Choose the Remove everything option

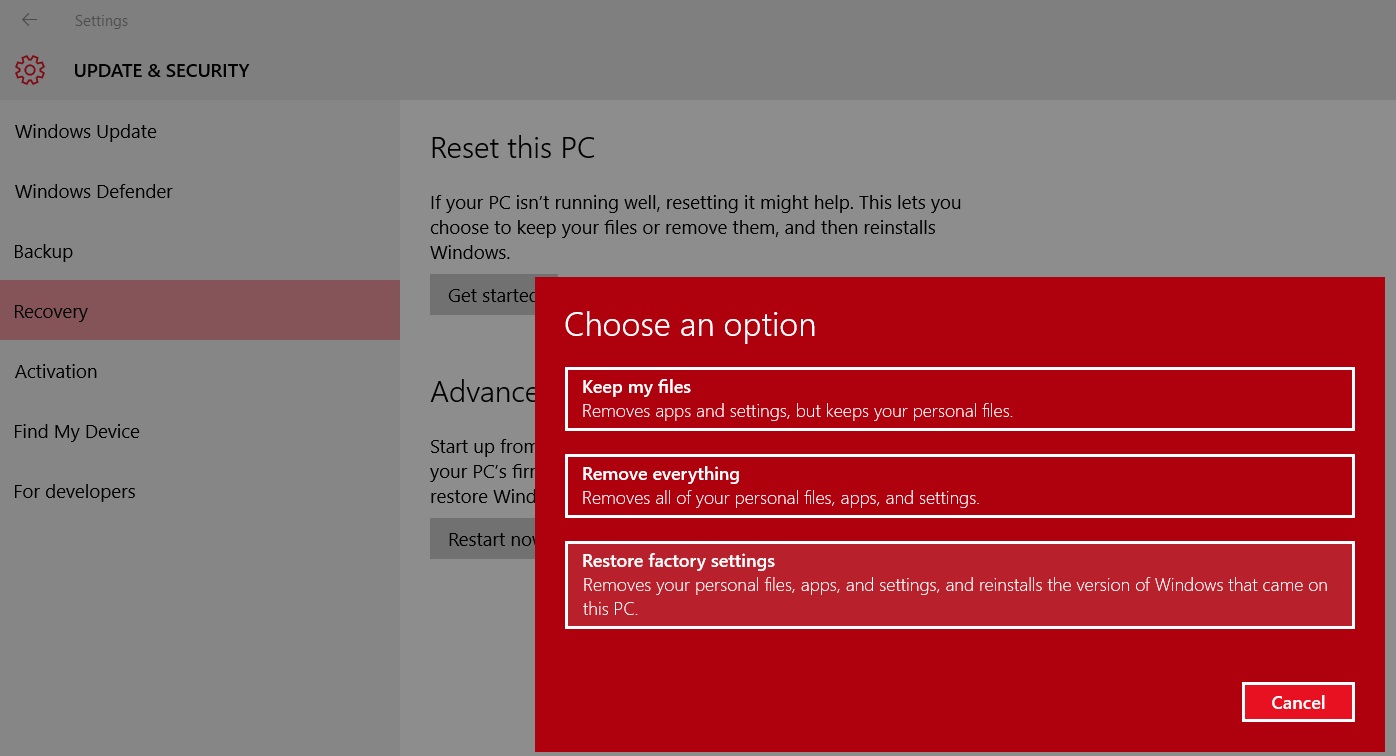tap(959, 486)
